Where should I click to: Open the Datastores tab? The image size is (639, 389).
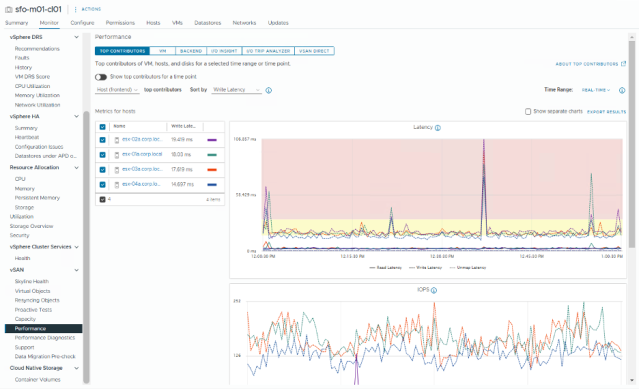207,23
